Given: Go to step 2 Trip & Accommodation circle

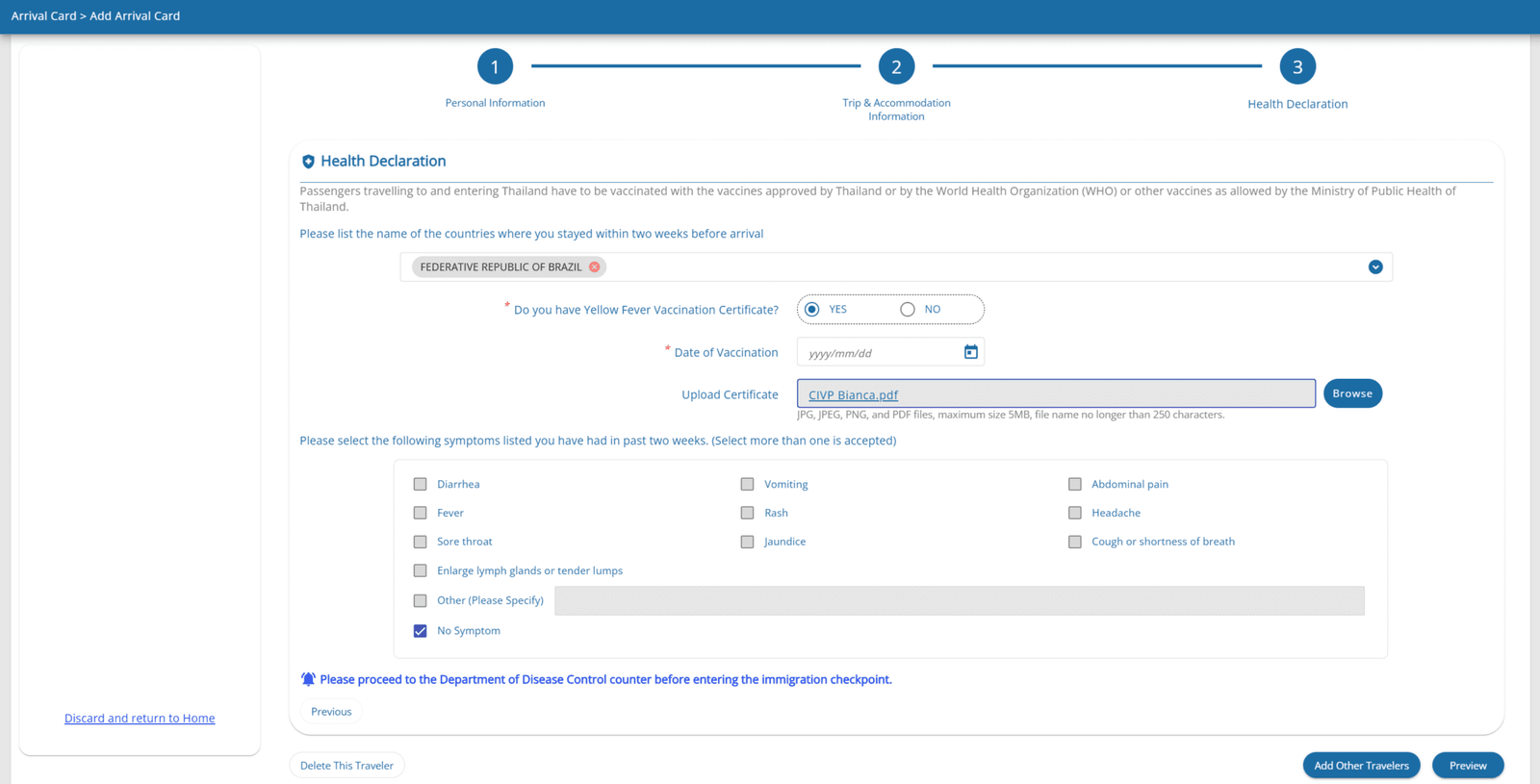Looking at the screenshot, I should click(896, 66).
